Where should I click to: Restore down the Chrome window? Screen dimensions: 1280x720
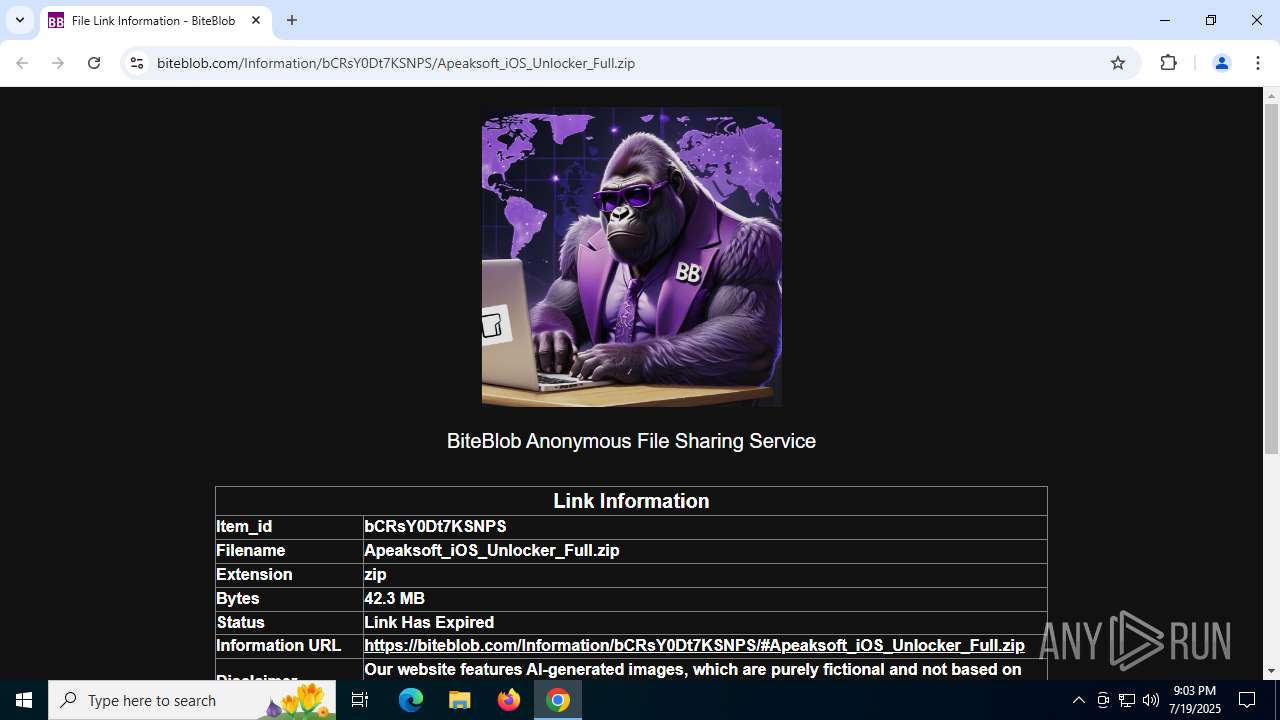pyautogui.click(x=1211, y=20)
